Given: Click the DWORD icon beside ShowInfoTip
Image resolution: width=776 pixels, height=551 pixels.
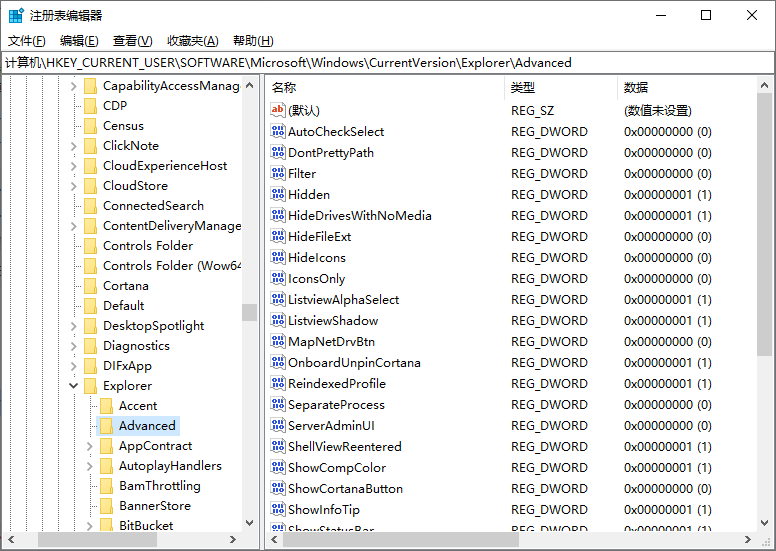Looking at the screenshot, I should click(278, 509).
